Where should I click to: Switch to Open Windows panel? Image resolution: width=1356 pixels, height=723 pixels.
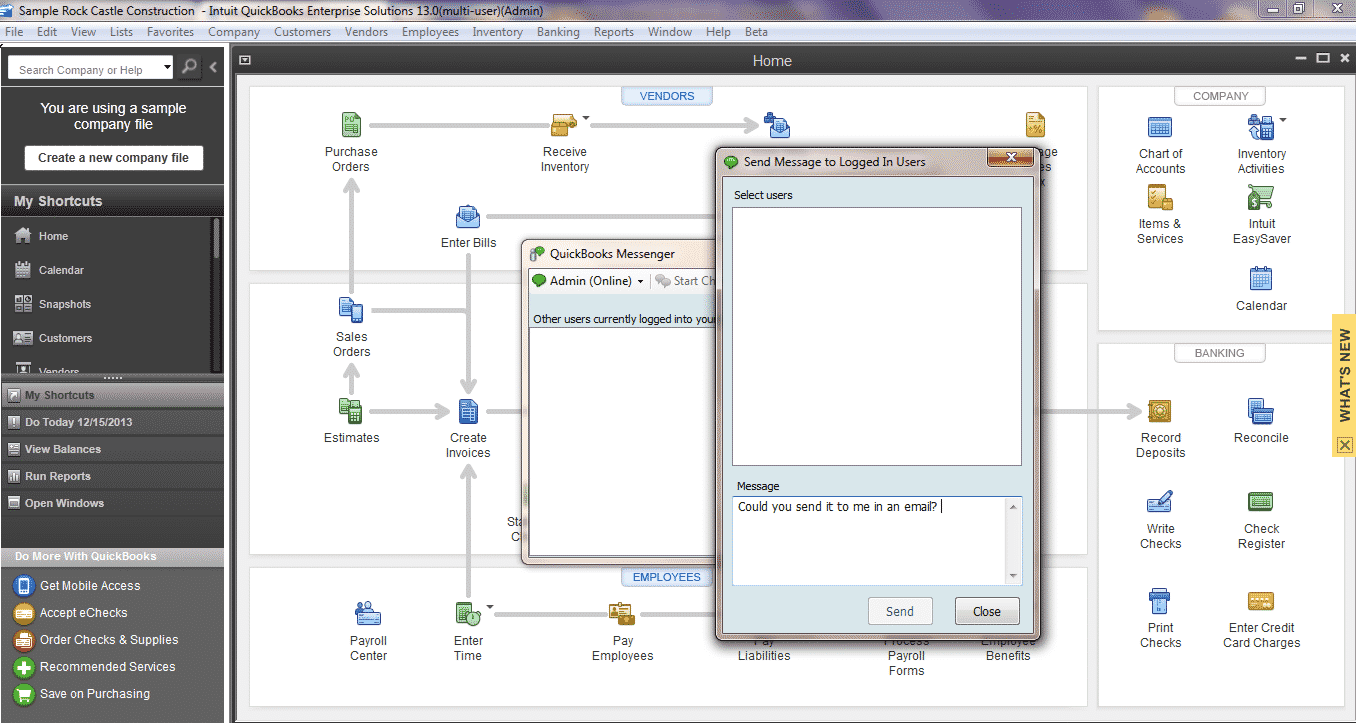pyautogui.click(x=112, y=503)
